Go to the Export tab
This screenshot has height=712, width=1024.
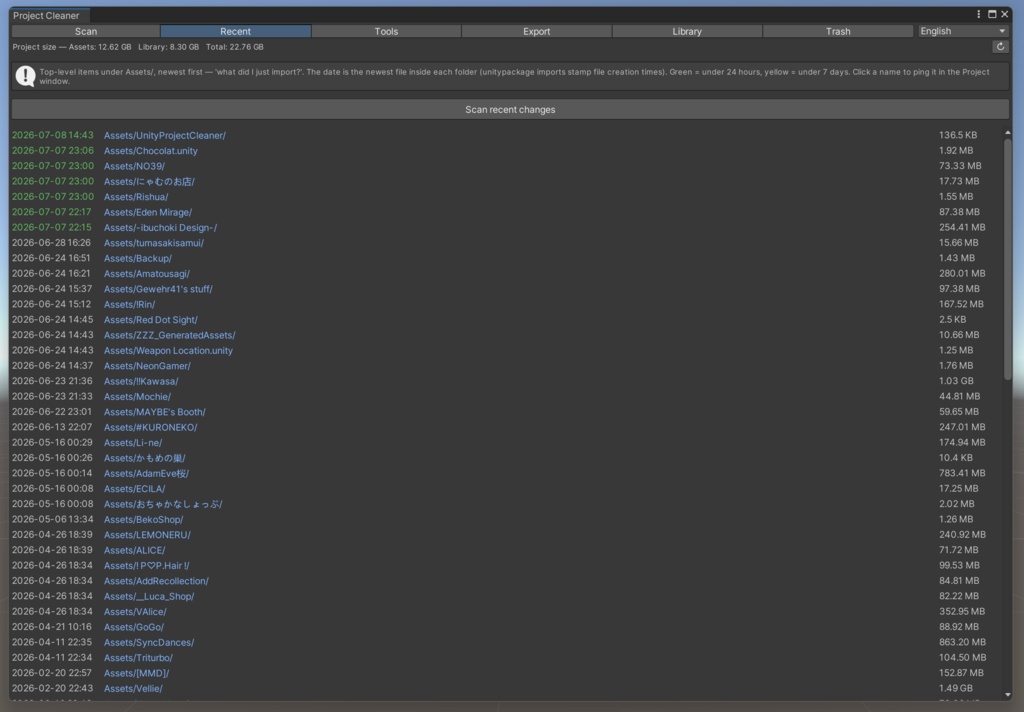536,31
